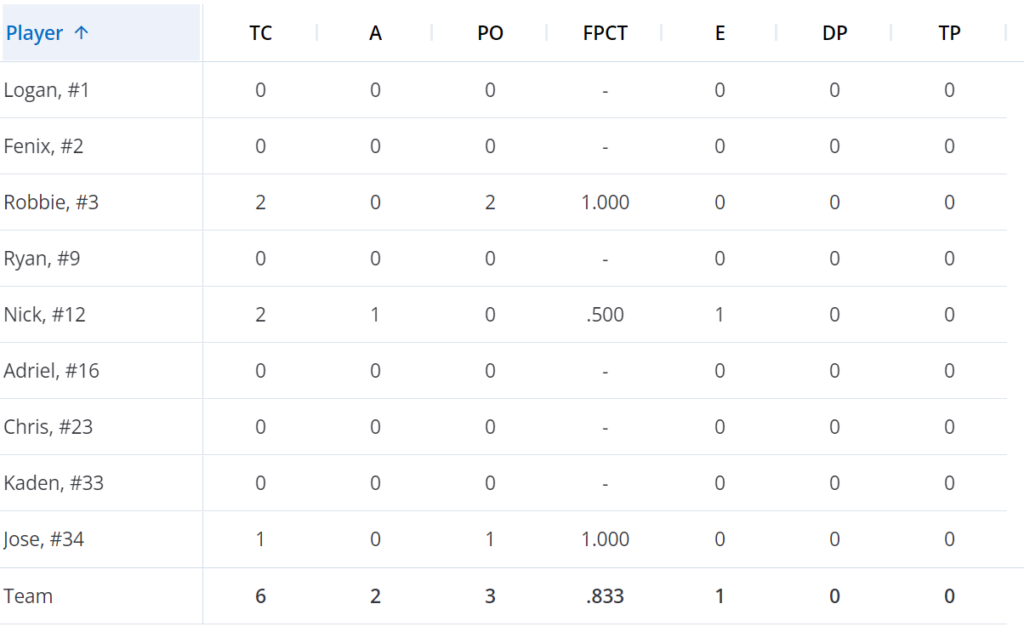Sort table by TC column
The height and width of the screenshot is (638, 1024).
(x=261, y=33)
